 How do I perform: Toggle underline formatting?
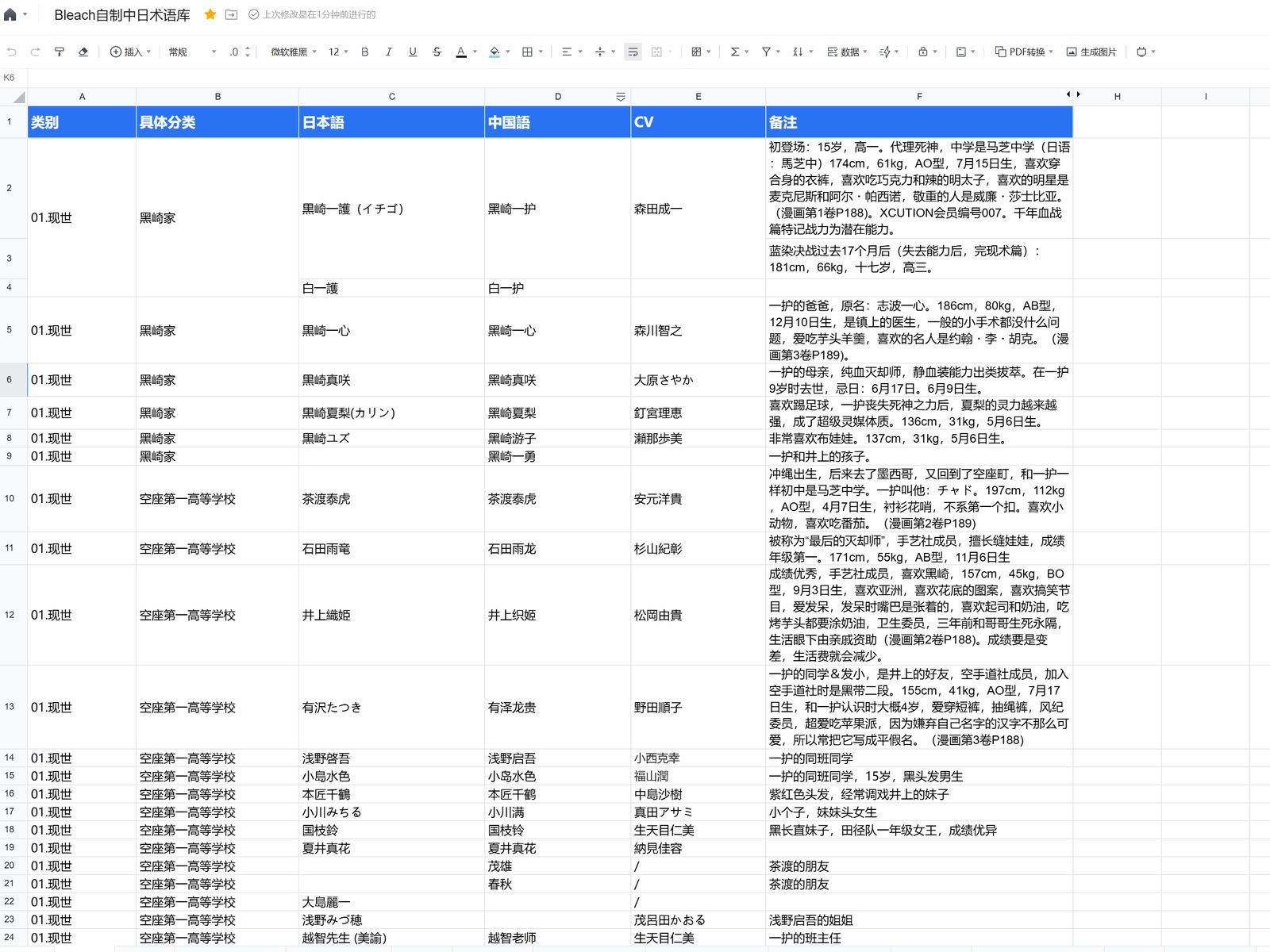click(x=413, y=52)
